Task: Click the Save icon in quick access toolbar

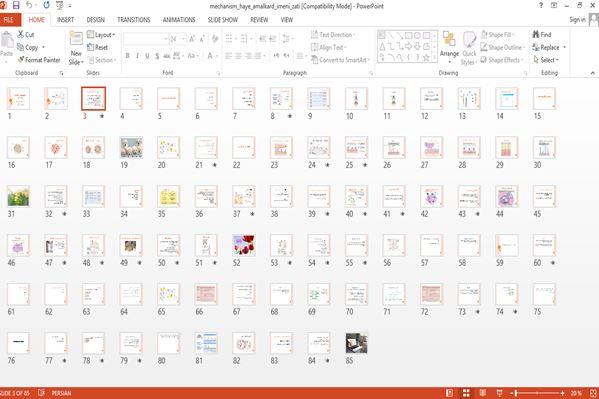Action: 16,5
